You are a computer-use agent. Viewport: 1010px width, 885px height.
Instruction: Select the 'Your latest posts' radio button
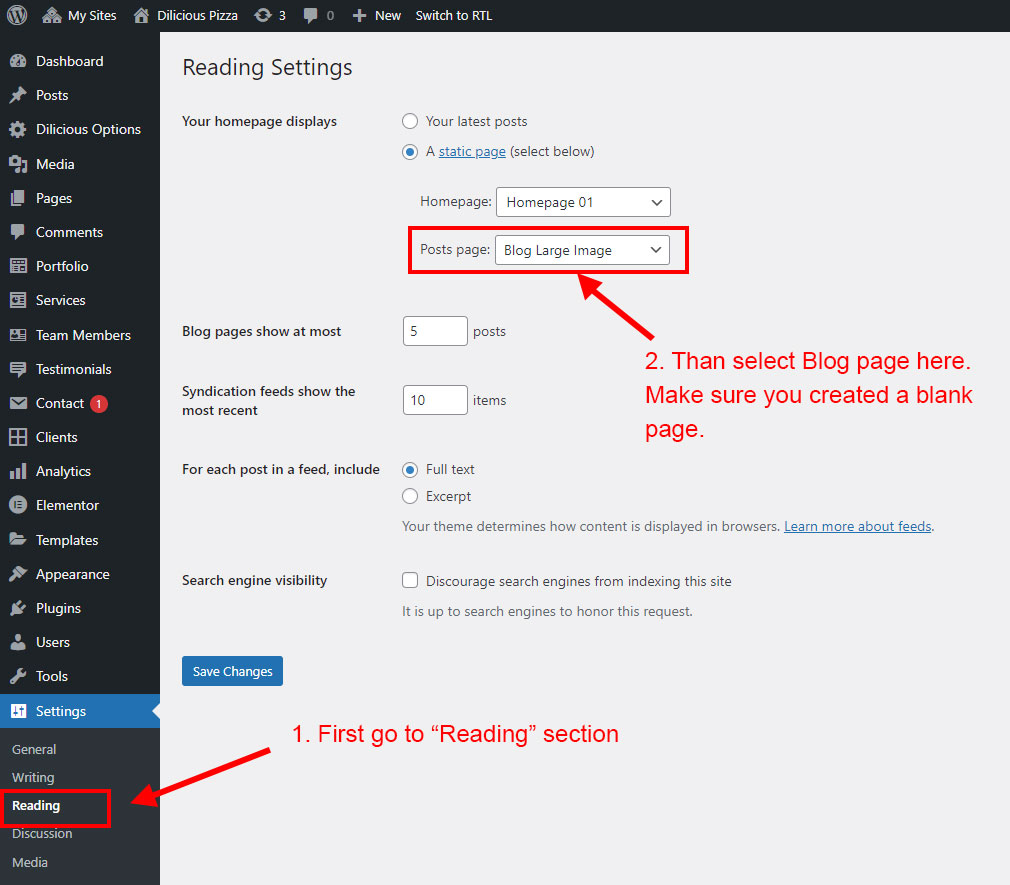coord(410,121)
